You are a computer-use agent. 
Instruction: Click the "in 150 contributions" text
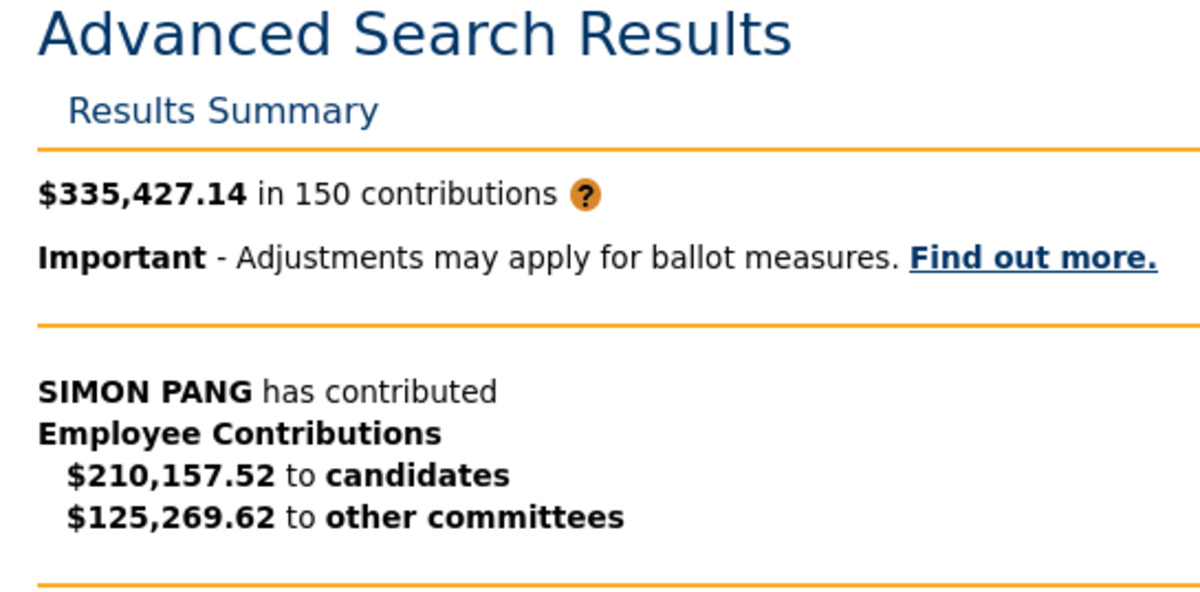click(x=407, y=194)
